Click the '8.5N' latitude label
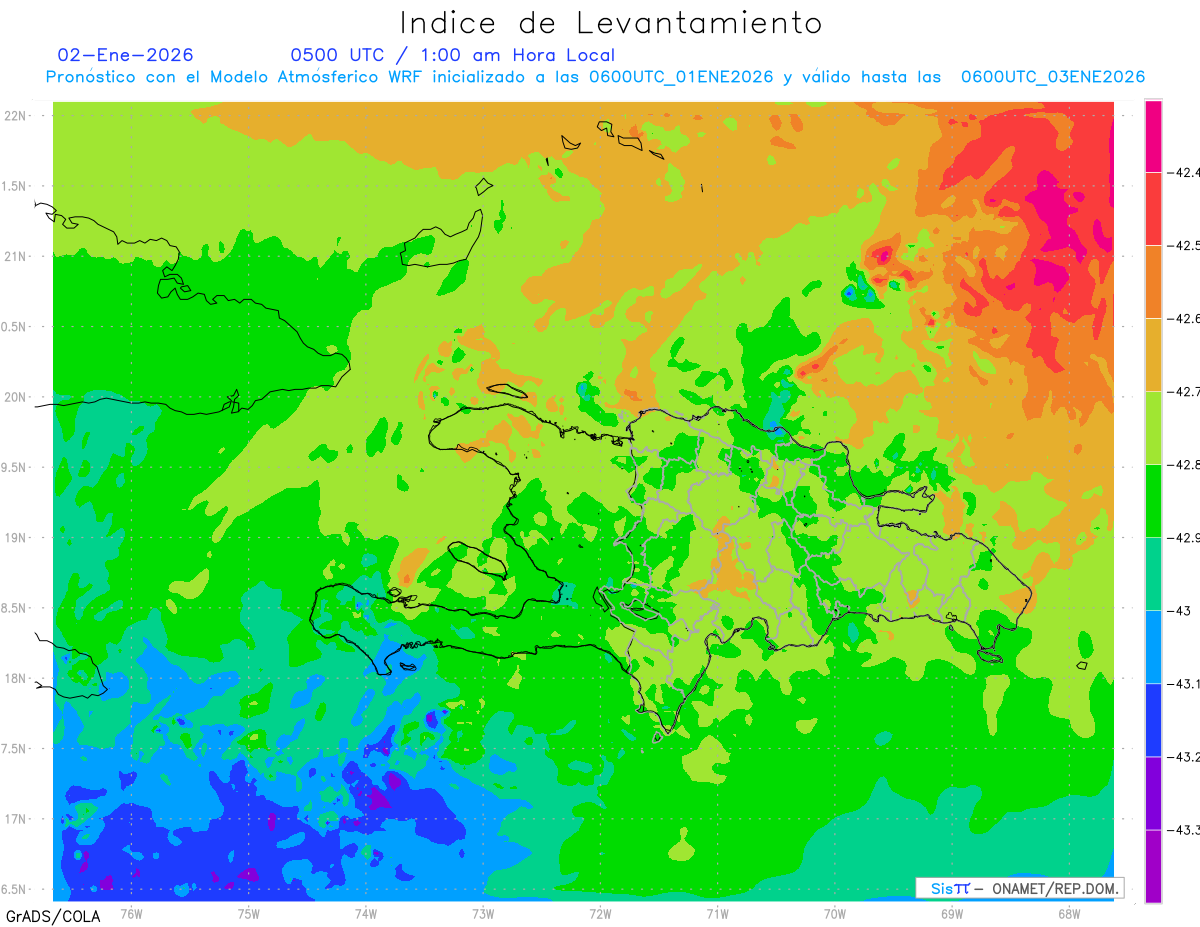Screen dimensions: 1200x927 click(15, 608)
